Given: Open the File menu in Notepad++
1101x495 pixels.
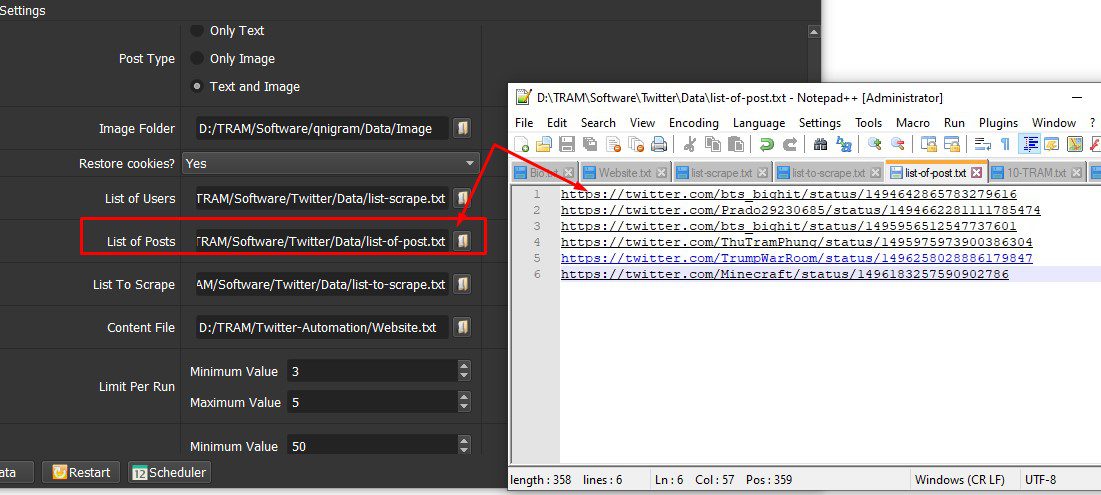Looking at the screenshot, I should [524, 123].
